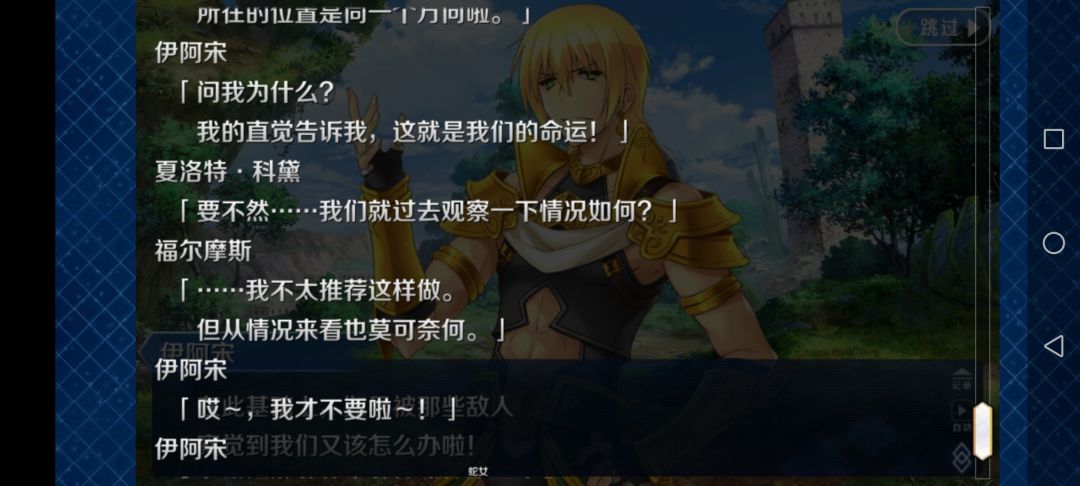
Task: Tap the stacked diamonds icon
Action: [962, 457]
